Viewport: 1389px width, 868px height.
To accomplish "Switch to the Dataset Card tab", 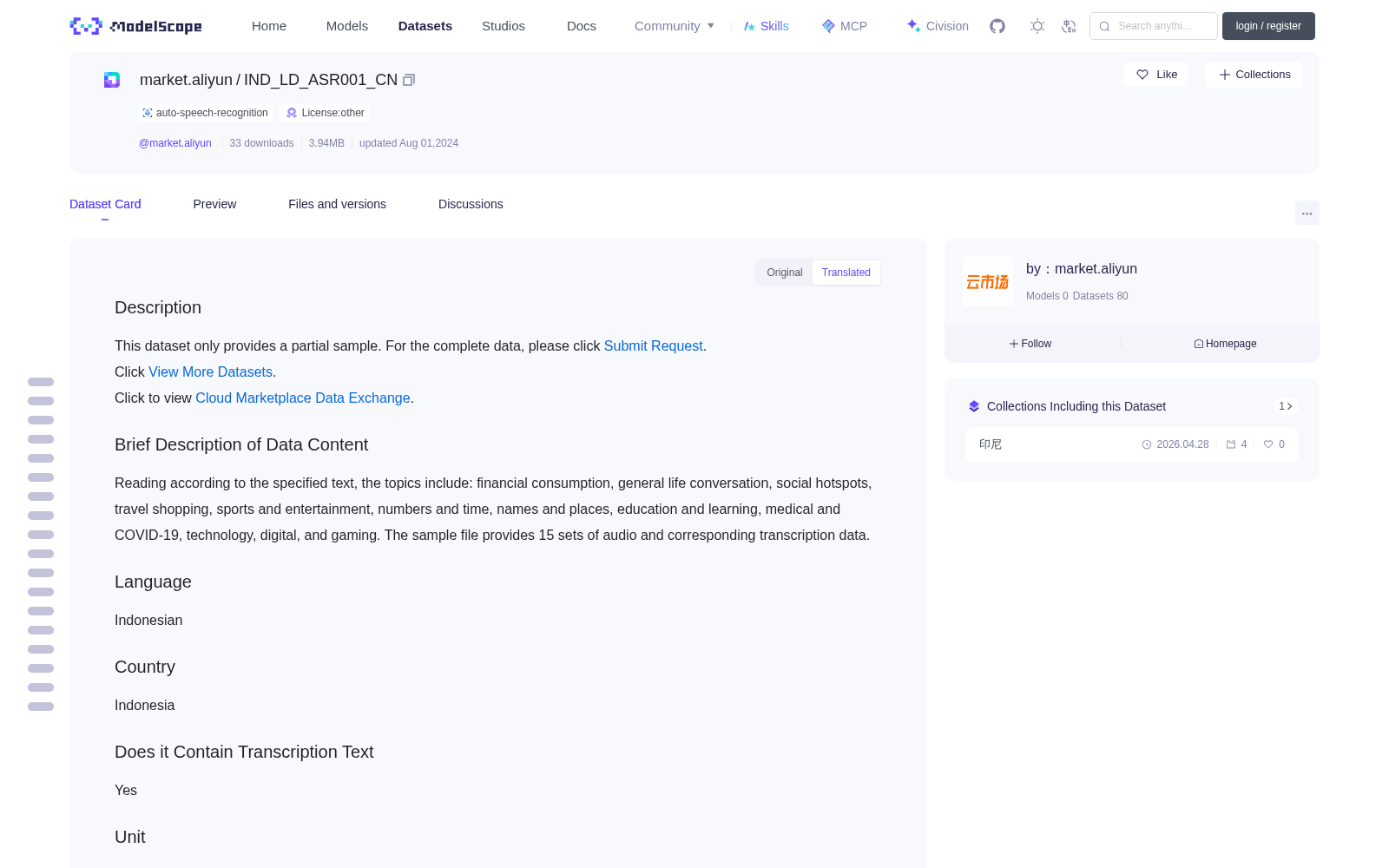I will pyautogui.click(x=105, y=204).
